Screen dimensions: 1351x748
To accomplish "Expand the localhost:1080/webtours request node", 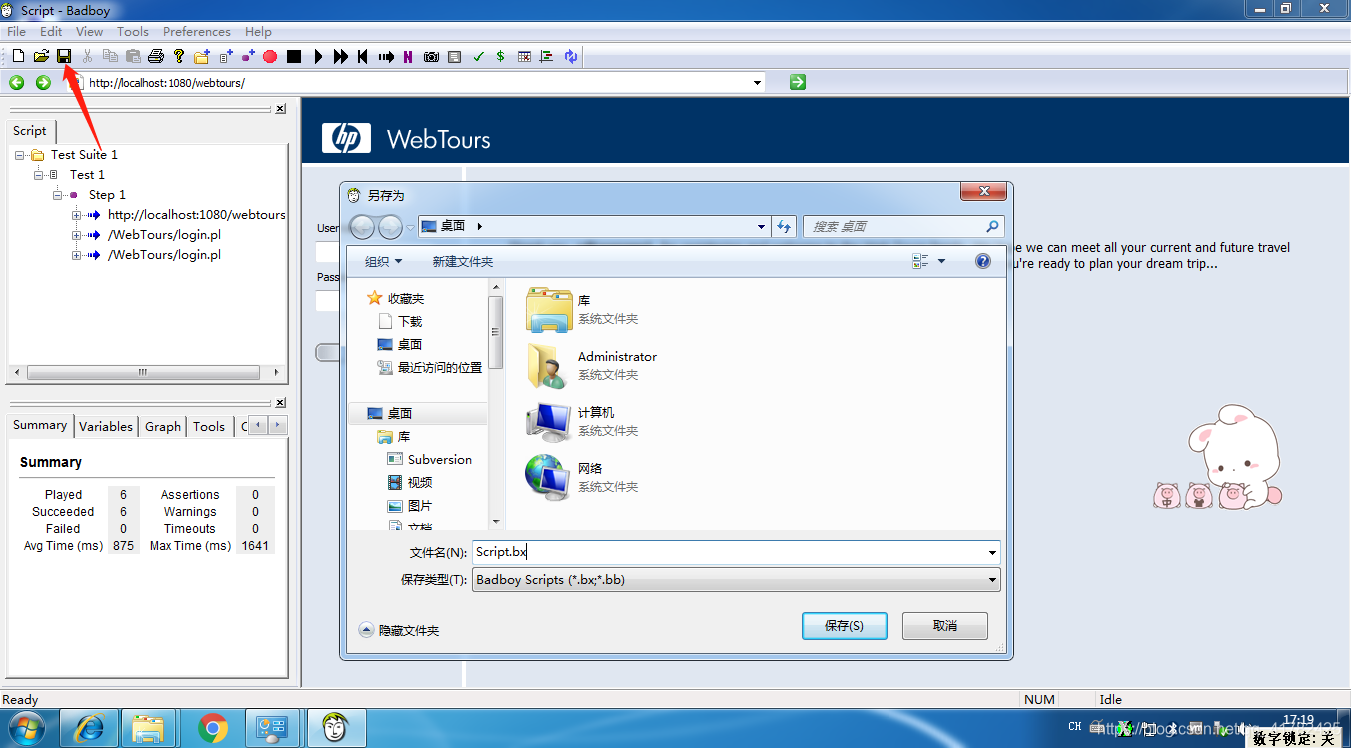I will pyautogui.click(x=77, y=215).
